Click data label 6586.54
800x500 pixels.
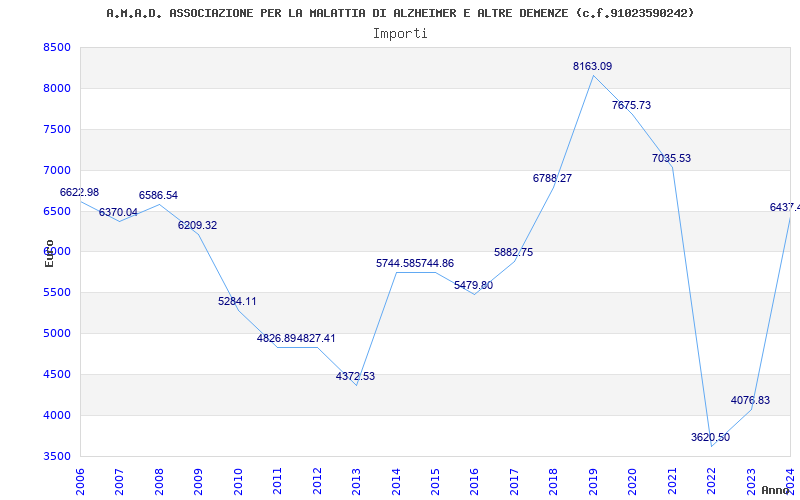pyautogui.click(x=158, y=195)
